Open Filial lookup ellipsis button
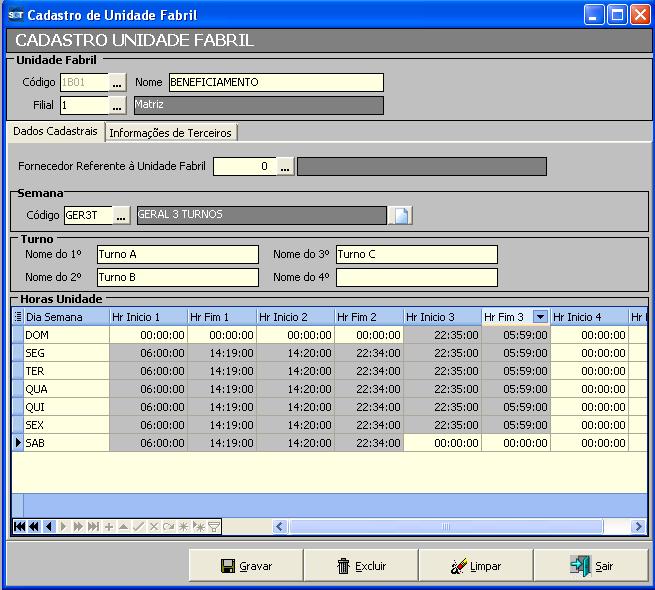 point(118,105)
